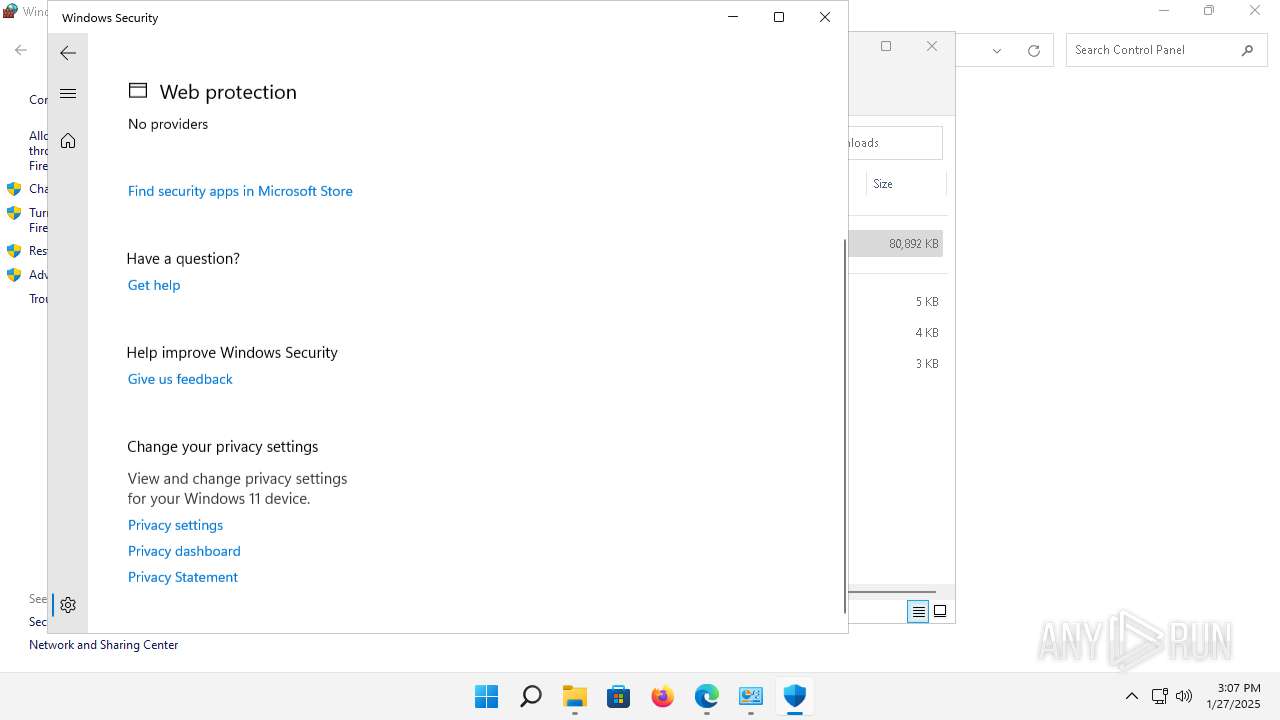Close the Windows Security window
Viewport: 1280px width, 720px height.
click(x=825, y=17)
